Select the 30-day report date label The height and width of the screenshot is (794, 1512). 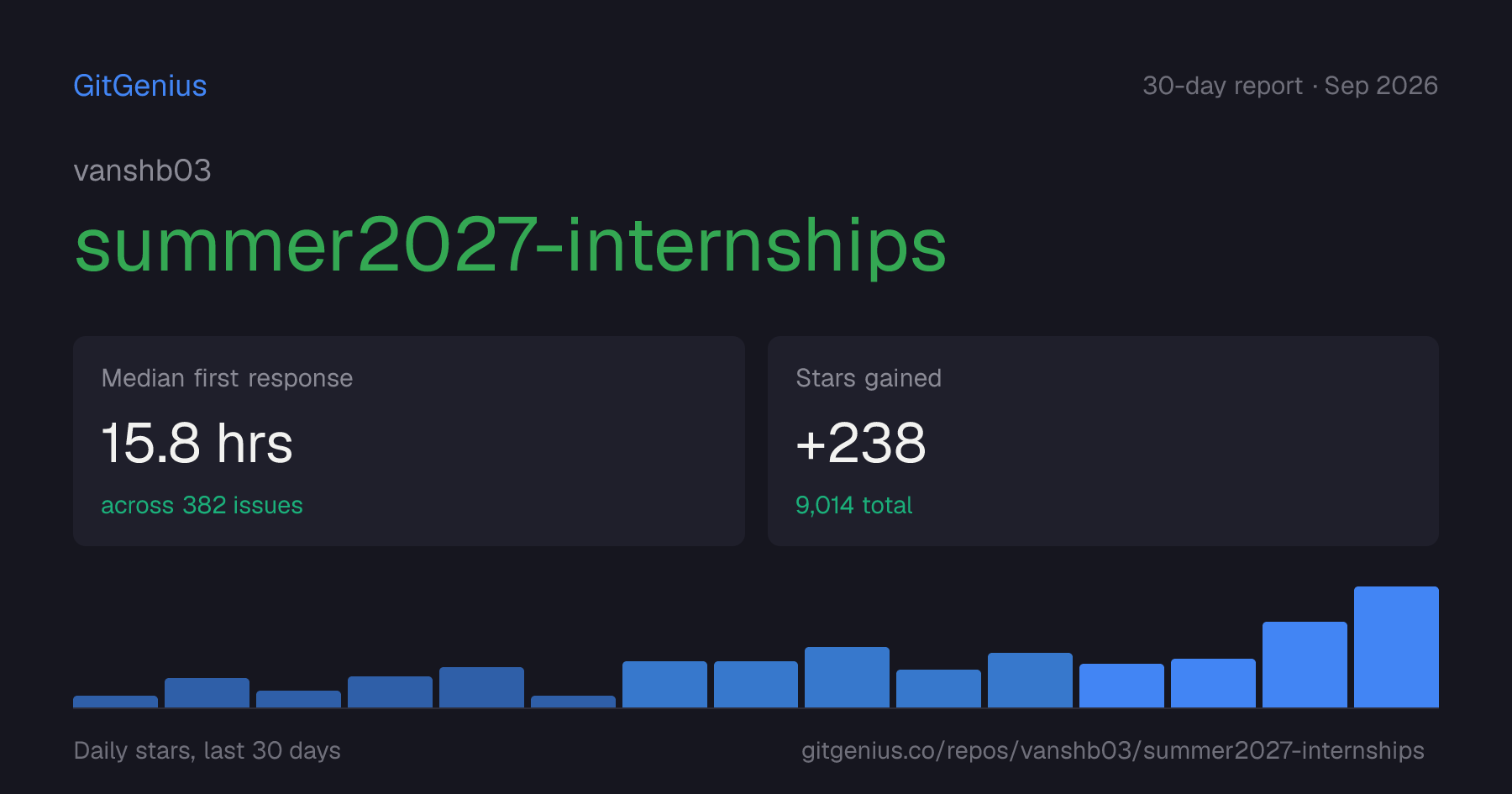click(x=1290, y=86)
